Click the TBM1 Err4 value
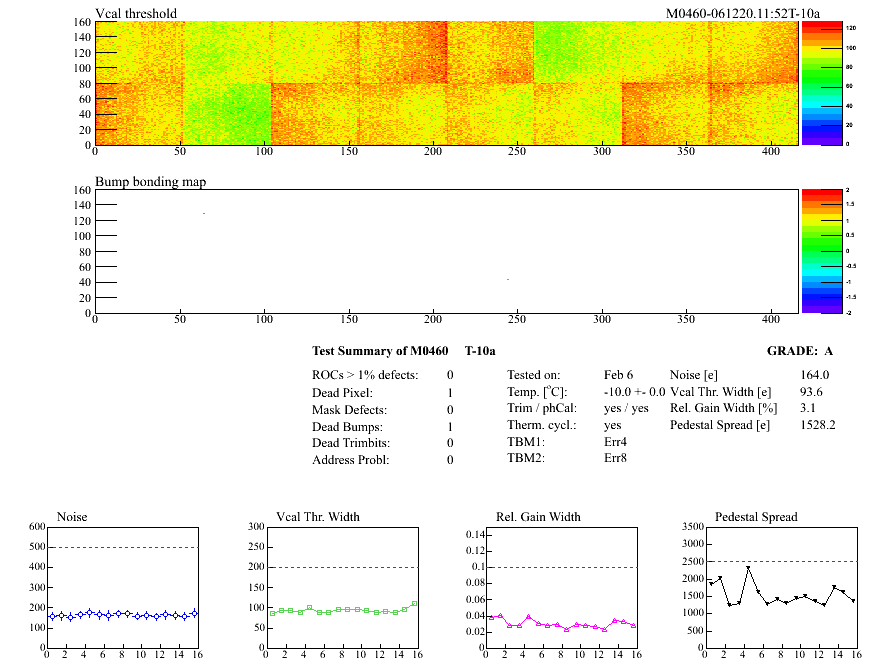896x672 pixels. click(x=618, y=441)
